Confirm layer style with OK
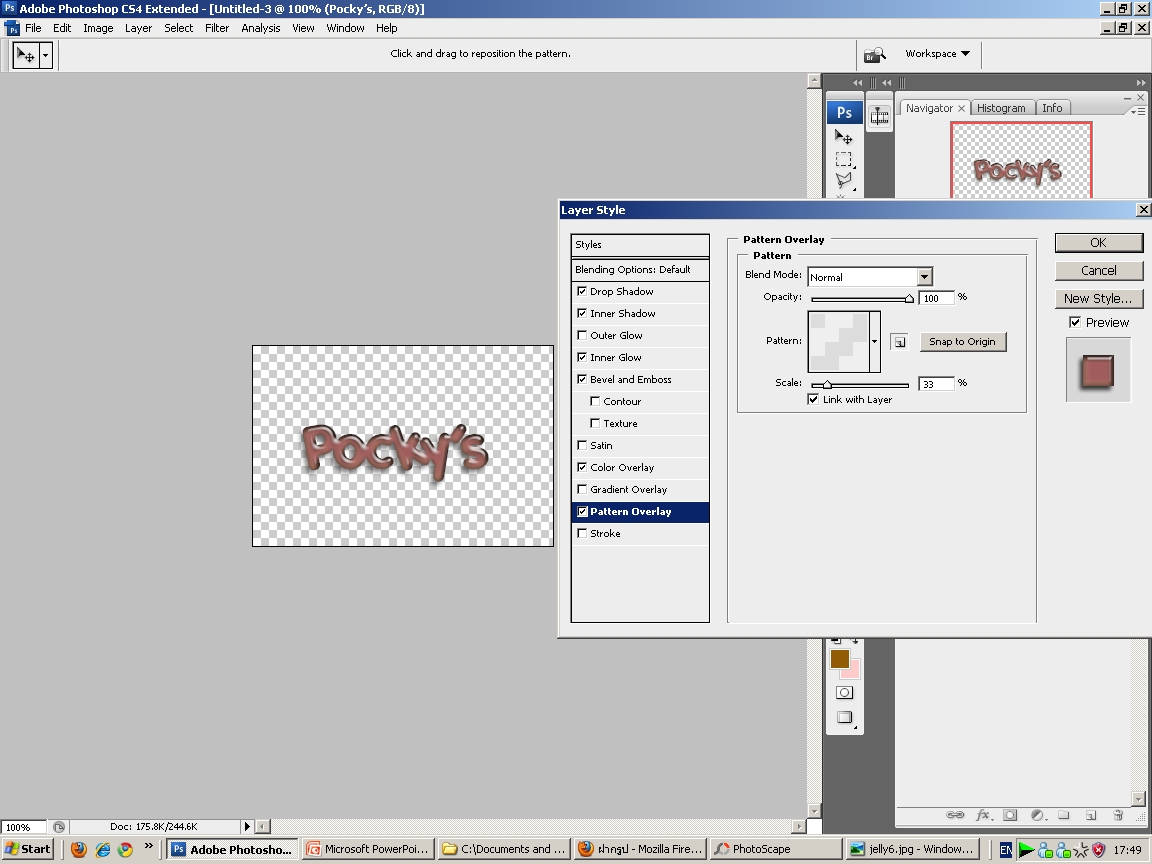This screenshot has width=1152, height=864. [x=1098, y=243]
